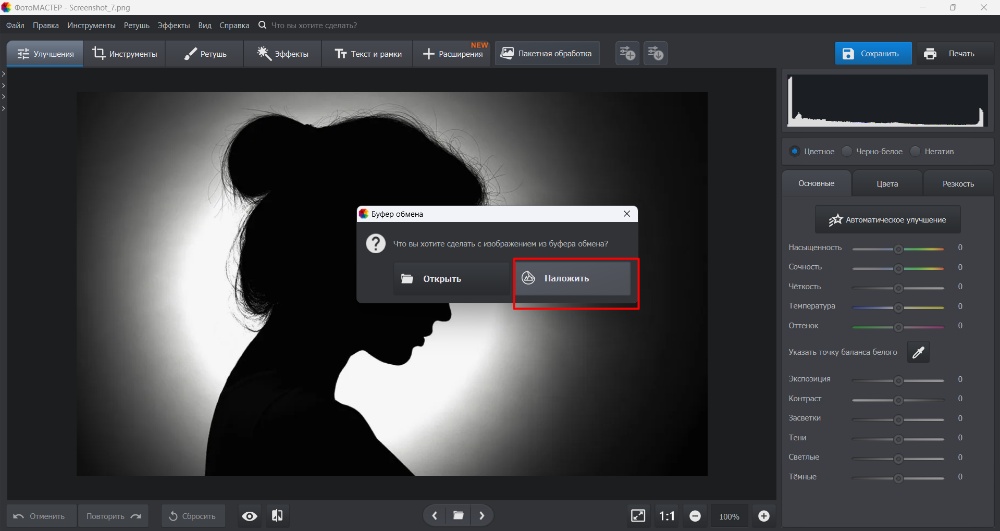Click the load preset icon with down arrow
The image size is (1000, 531).
click(655, 54)
